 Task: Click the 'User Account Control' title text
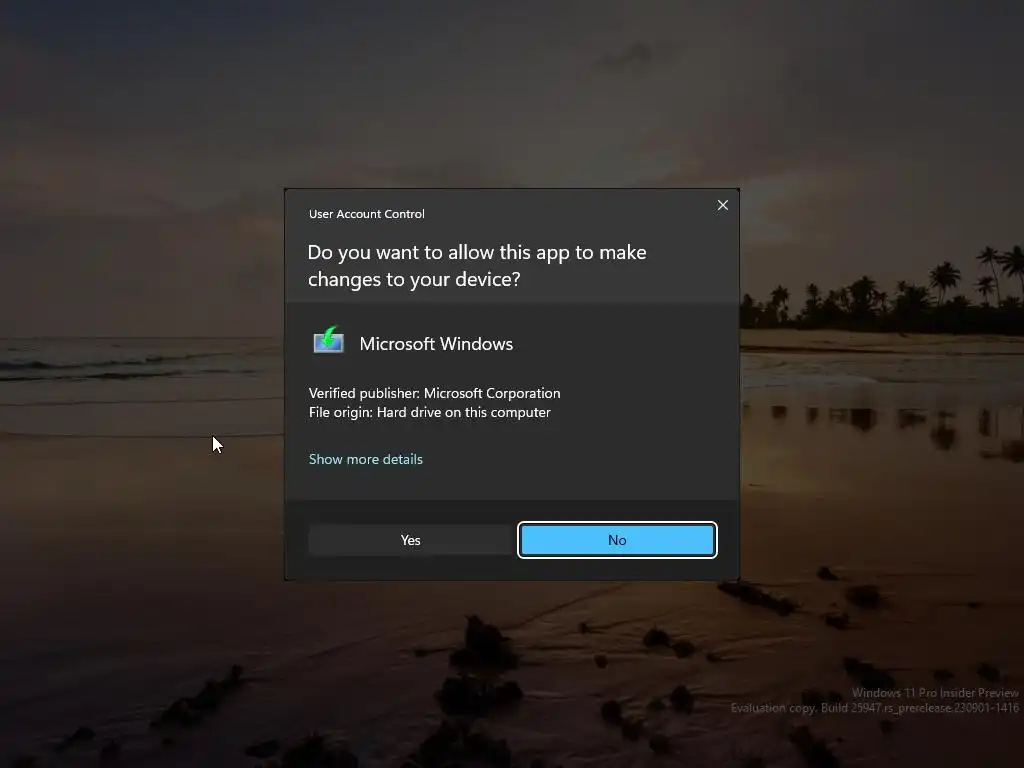[x=366, y=214]
